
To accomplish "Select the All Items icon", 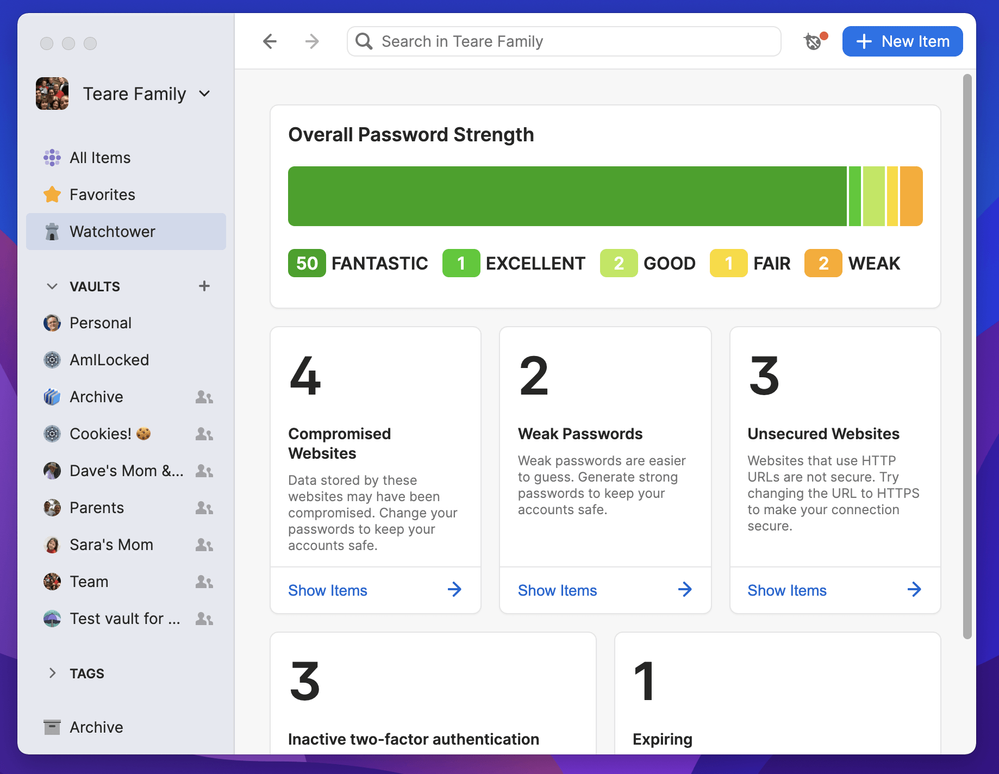I will point(52,158).
